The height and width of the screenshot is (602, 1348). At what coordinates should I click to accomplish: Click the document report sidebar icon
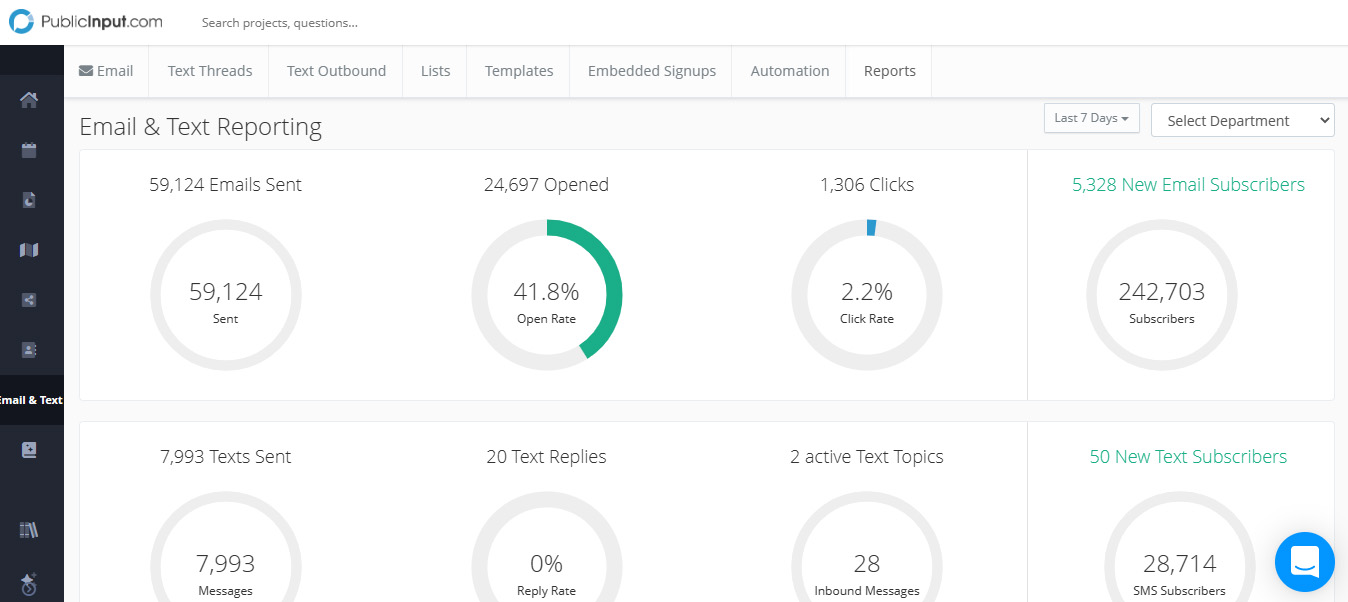29,200
